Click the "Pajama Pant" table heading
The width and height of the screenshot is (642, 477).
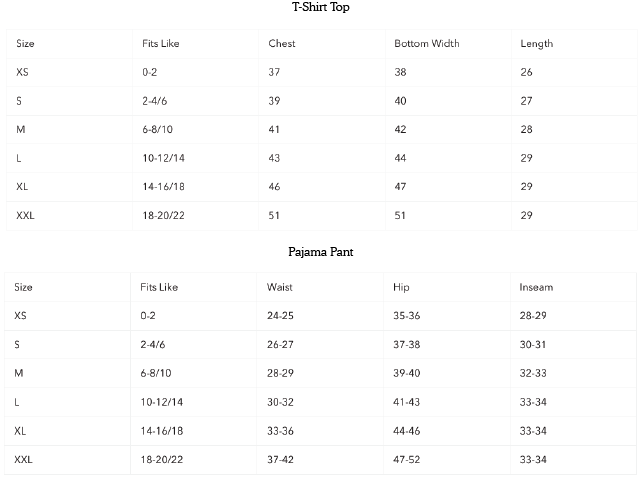point(320,252)
